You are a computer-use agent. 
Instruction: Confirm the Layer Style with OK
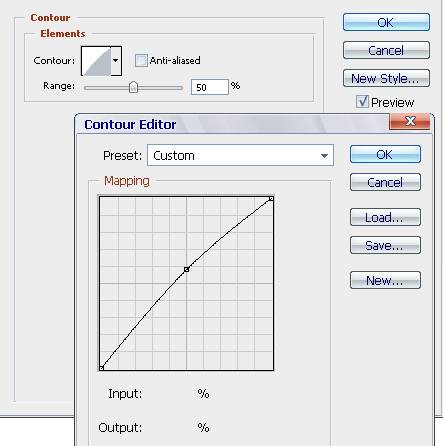(386, 22)
